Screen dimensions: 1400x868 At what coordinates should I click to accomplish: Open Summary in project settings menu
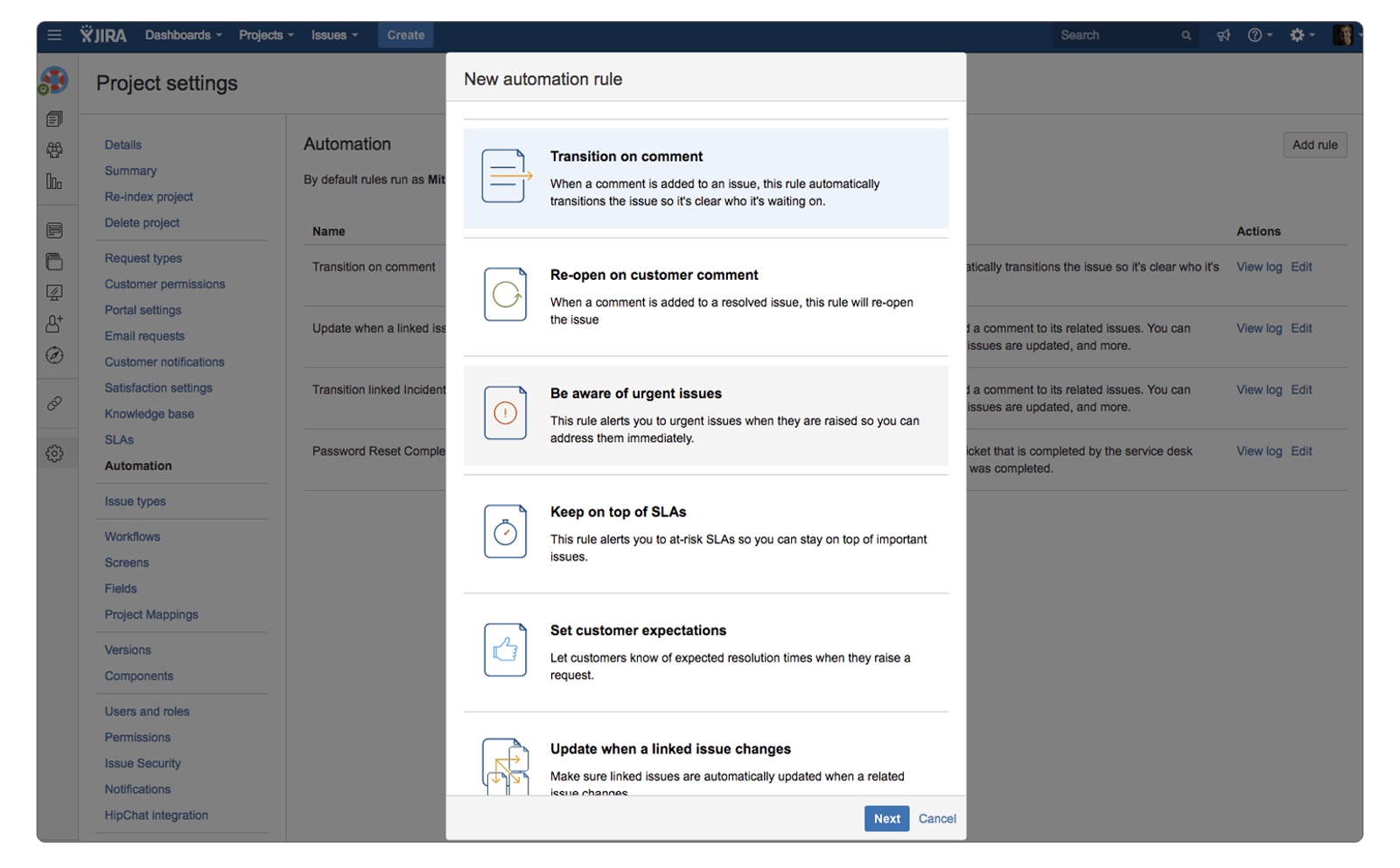click(131, 171)
